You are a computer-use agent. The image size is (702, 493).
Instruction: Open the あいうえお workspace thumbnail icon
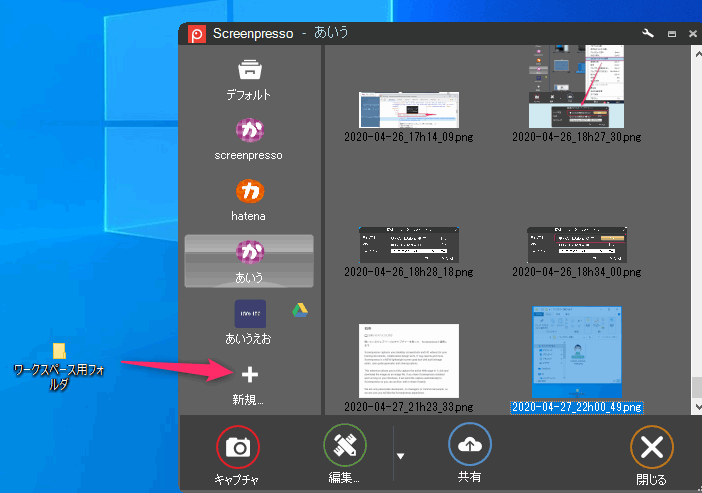(x=250, y=314)
